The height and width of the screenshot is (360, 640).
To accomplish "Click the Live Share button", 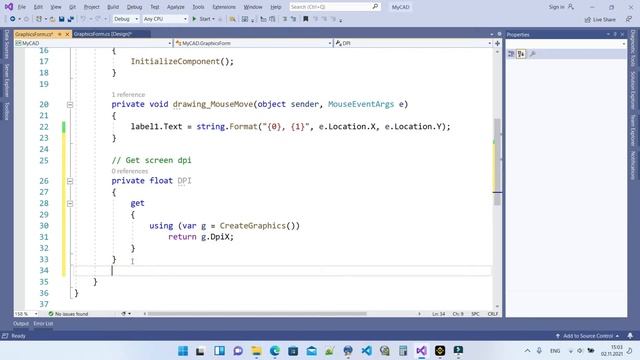I will 600,19.
